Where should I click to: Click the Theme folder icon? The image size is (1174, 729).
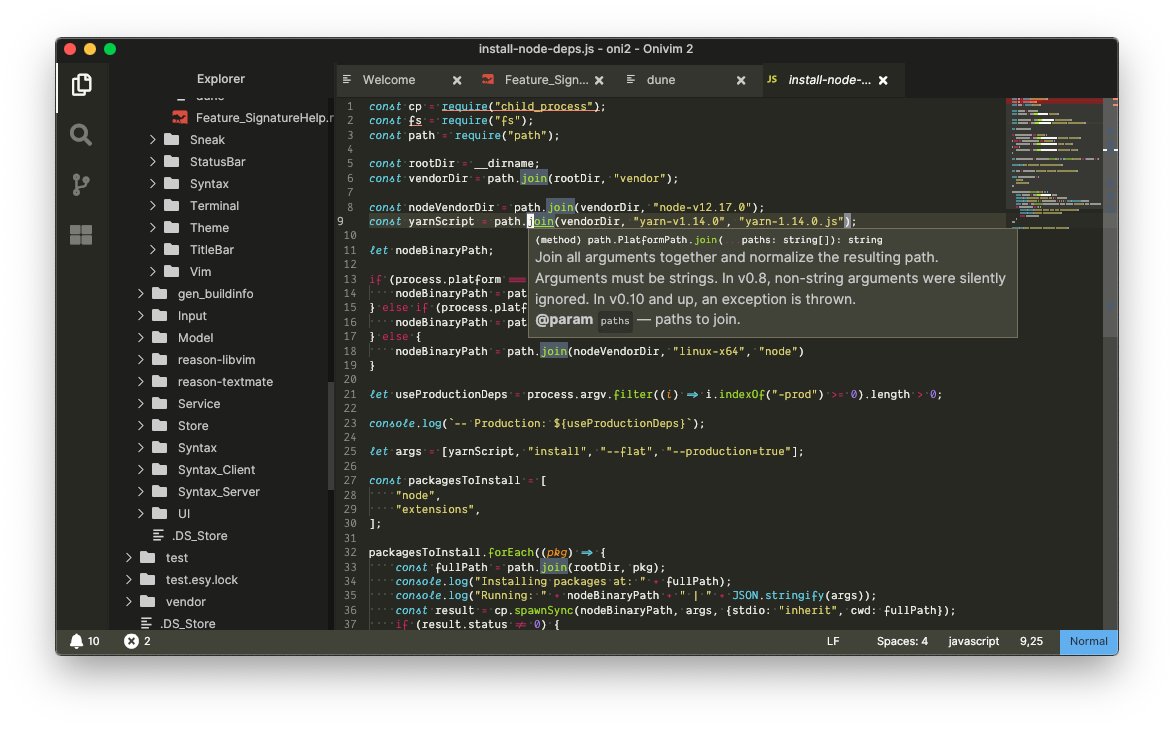pos(171,228)
